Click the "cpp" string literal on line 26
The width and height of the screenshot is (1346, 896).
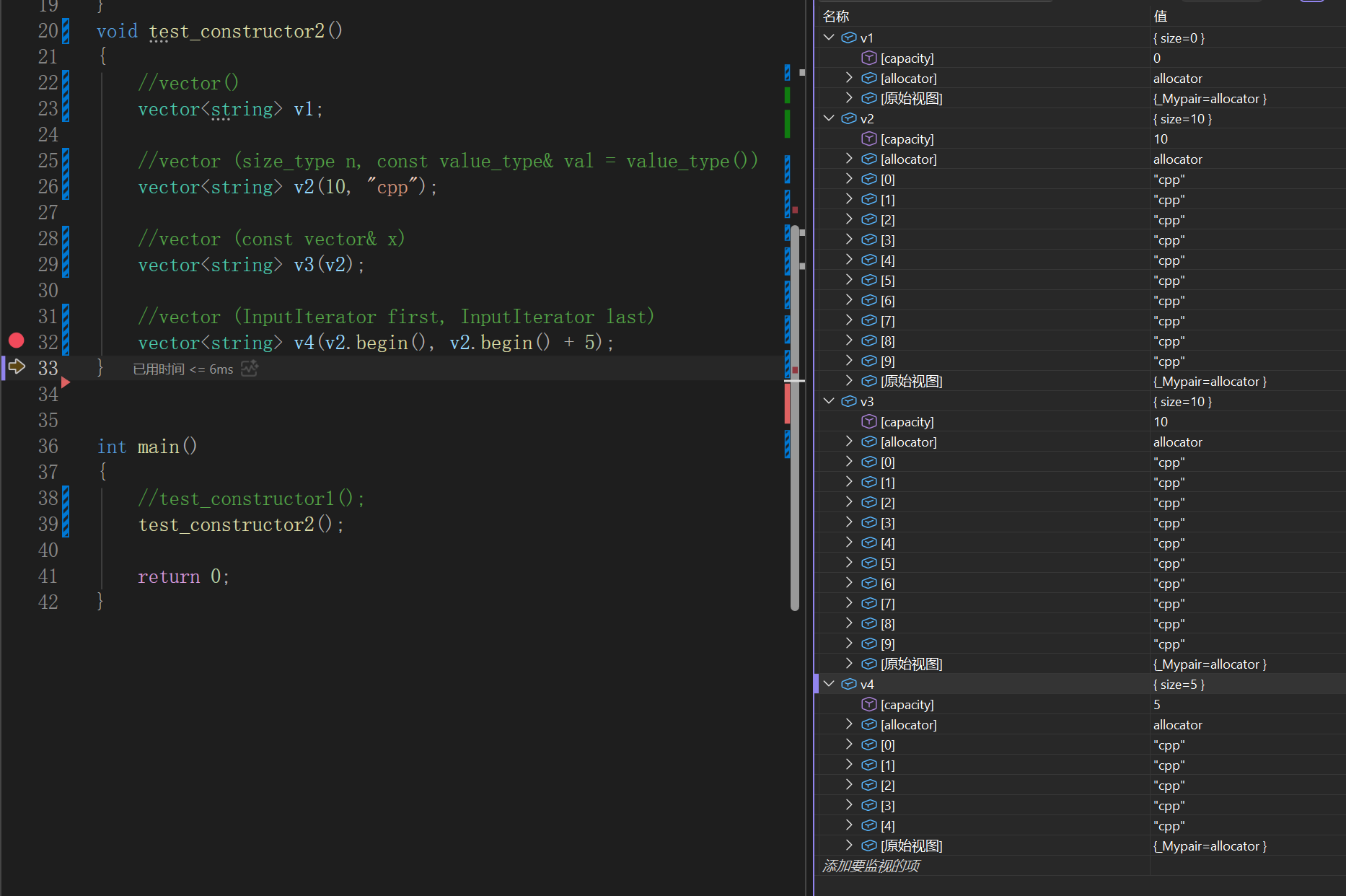[x=392, y=187]
